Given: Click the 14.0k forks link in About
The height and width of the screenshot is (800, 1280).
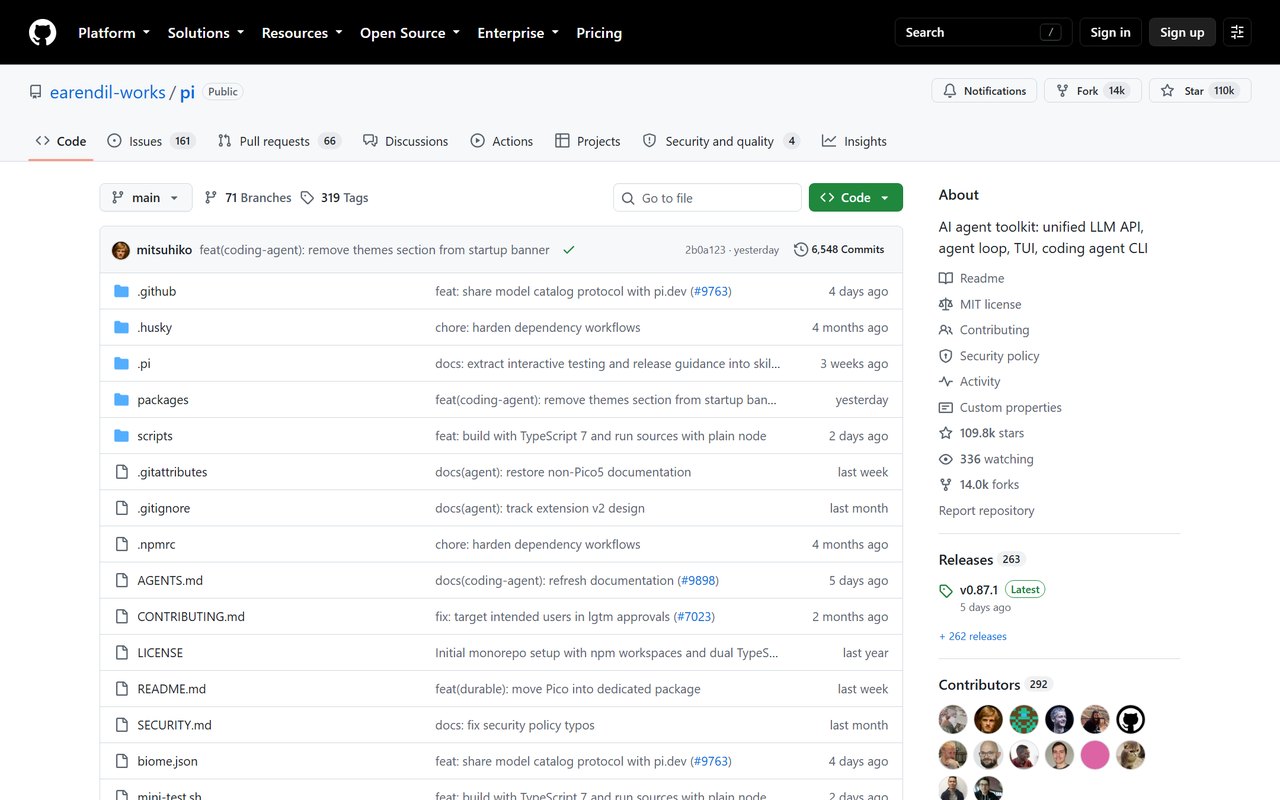Looking at the screenshot, I should tap(989, 485).
